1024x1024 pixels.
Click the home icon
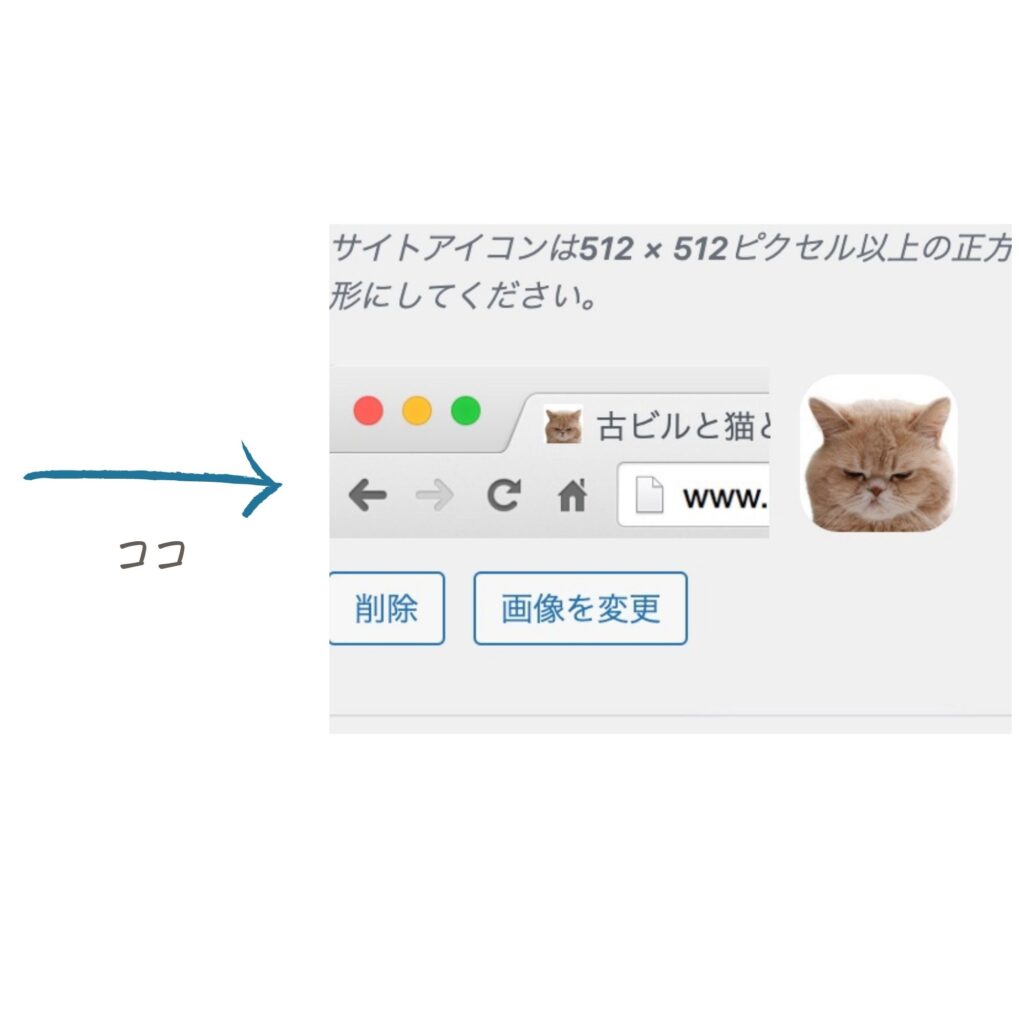click(573, 494)
